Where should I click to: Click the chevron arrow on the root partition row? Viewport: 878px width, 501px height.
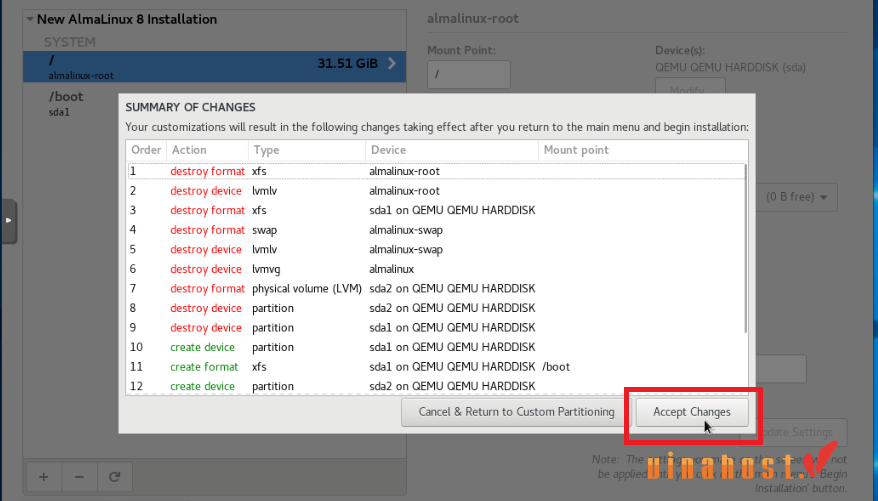pyautogui.click(x=392, y=63)
